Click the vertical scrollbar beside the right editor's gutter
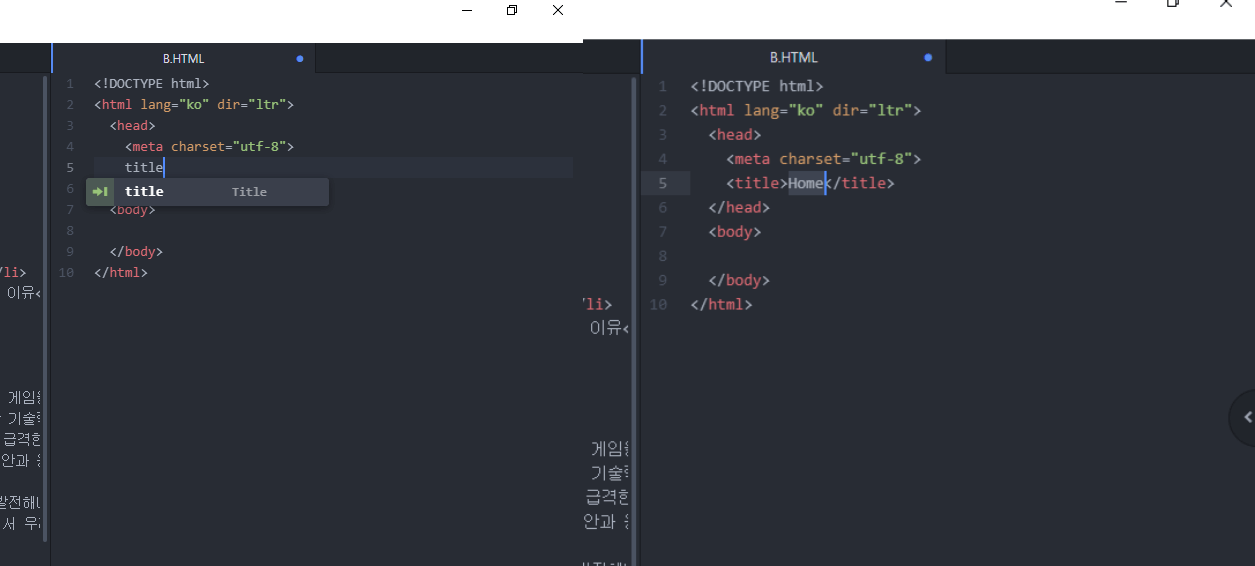The height and width of the screenshot is (566, 1255). (x=635, y=320)
